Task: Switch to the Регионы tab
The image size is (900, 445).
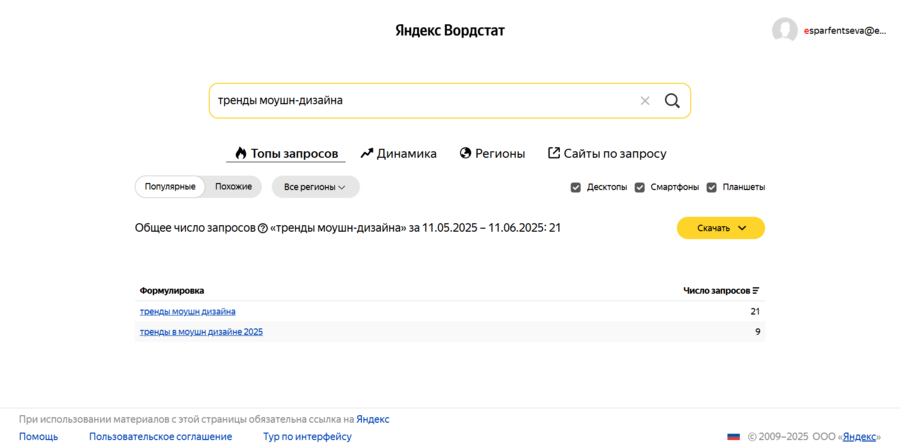Action: 492,154
